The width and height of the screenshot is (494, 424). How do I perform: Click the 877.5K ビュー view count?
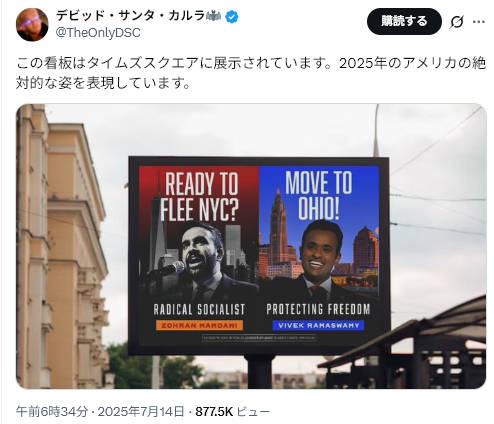click(x=233, y=412)
